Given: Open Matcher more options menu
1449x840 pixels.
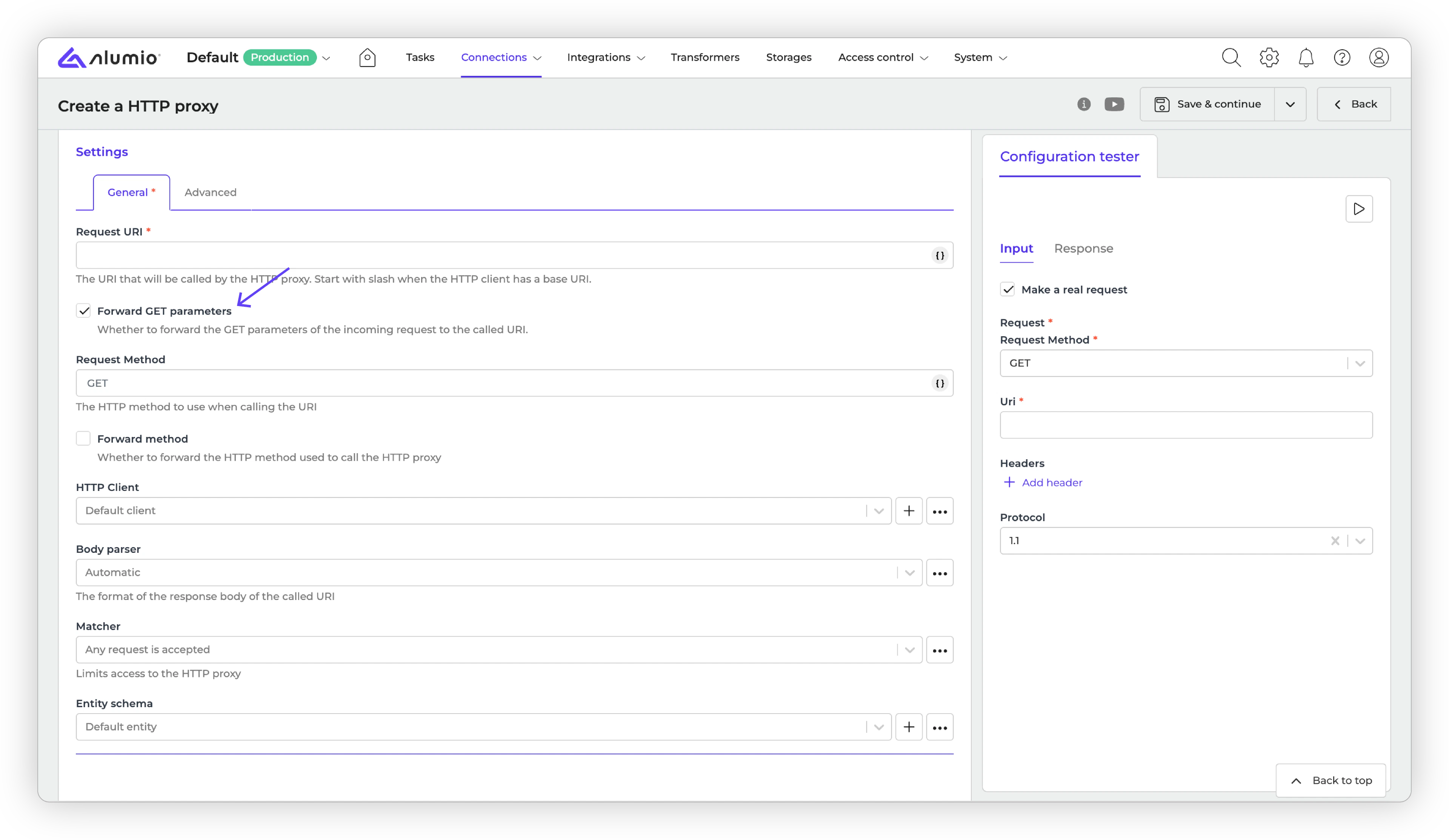Looking at the screenshot, I should [x=940, y=650].
